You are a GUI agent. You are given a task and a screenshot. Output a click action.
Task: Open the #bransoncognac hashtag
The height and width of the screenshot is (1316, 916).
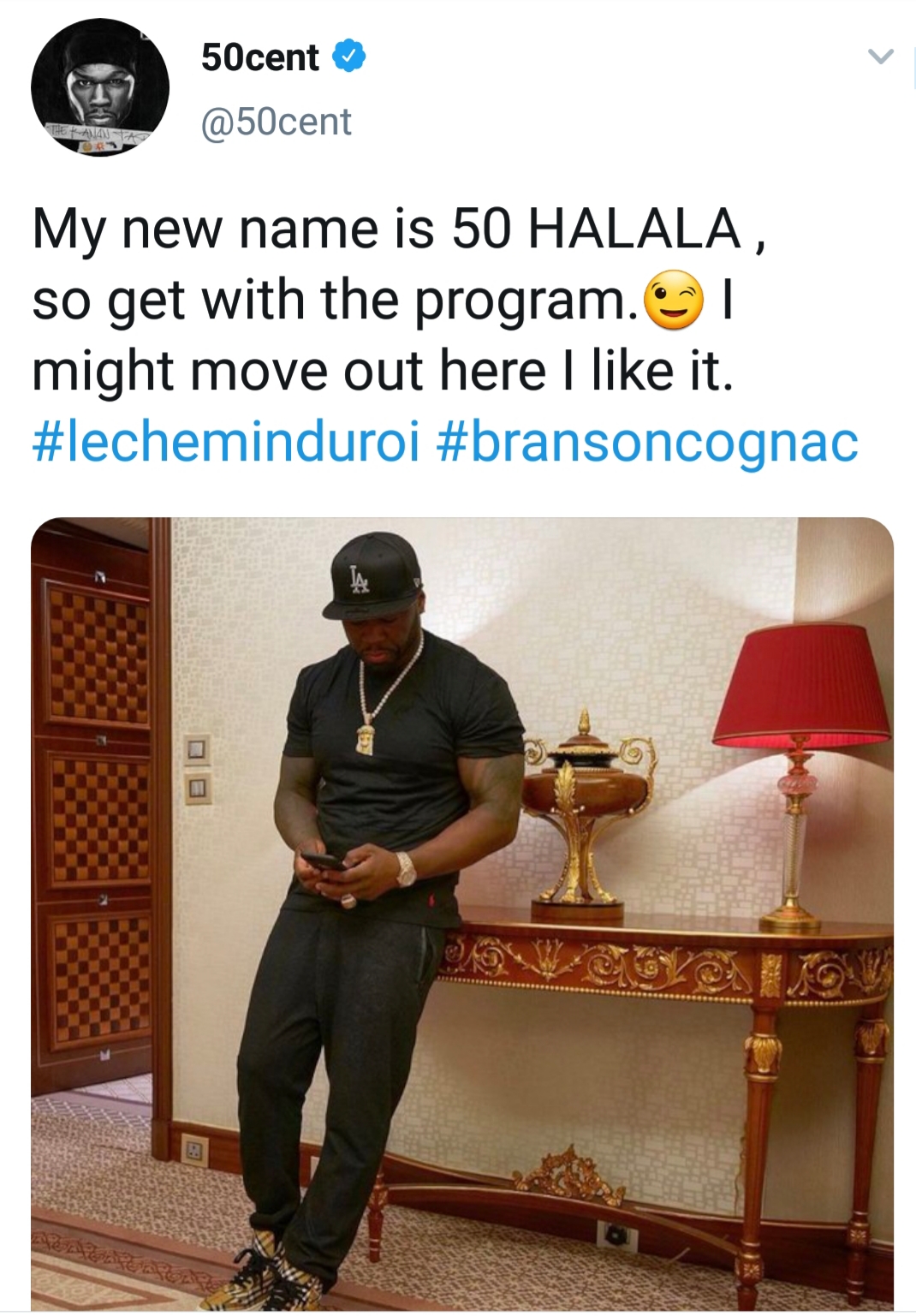click(647, 442)
